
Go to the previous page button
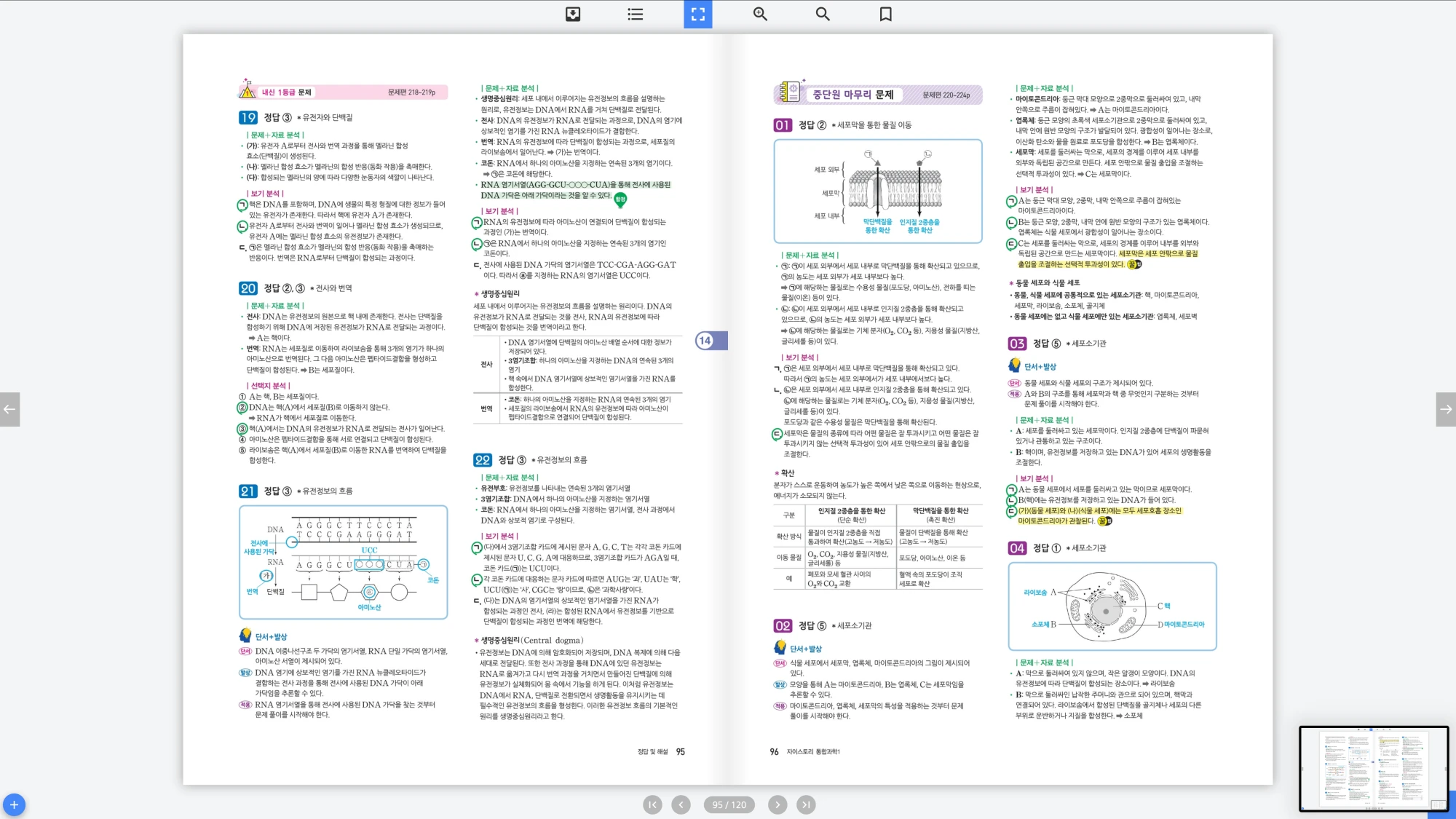click(681, 804)
